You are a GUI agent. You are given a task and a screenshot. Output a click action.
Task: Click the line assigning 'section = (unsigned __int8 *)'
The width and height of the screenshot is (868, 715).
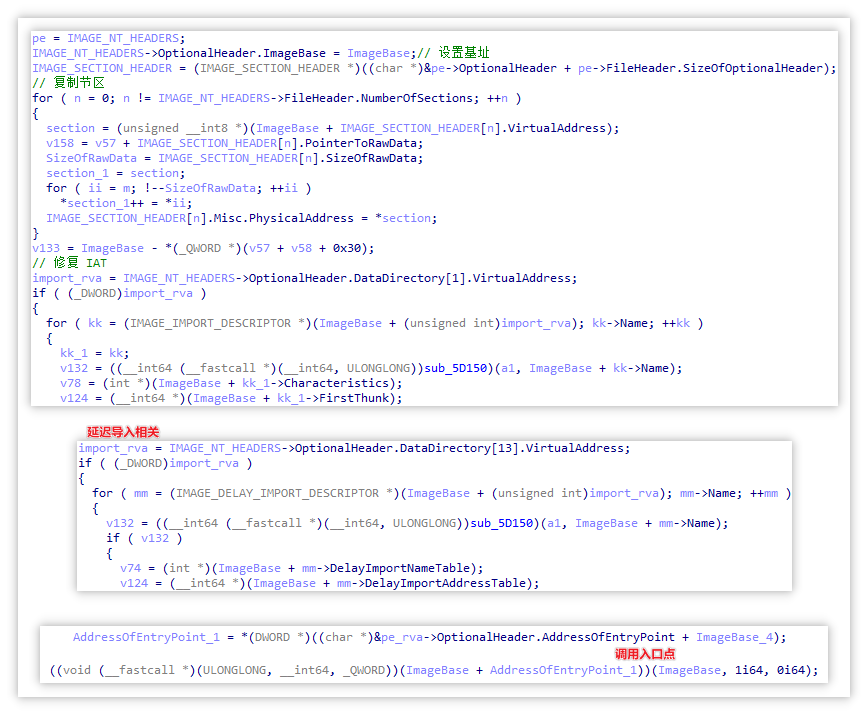click(332, 128)
